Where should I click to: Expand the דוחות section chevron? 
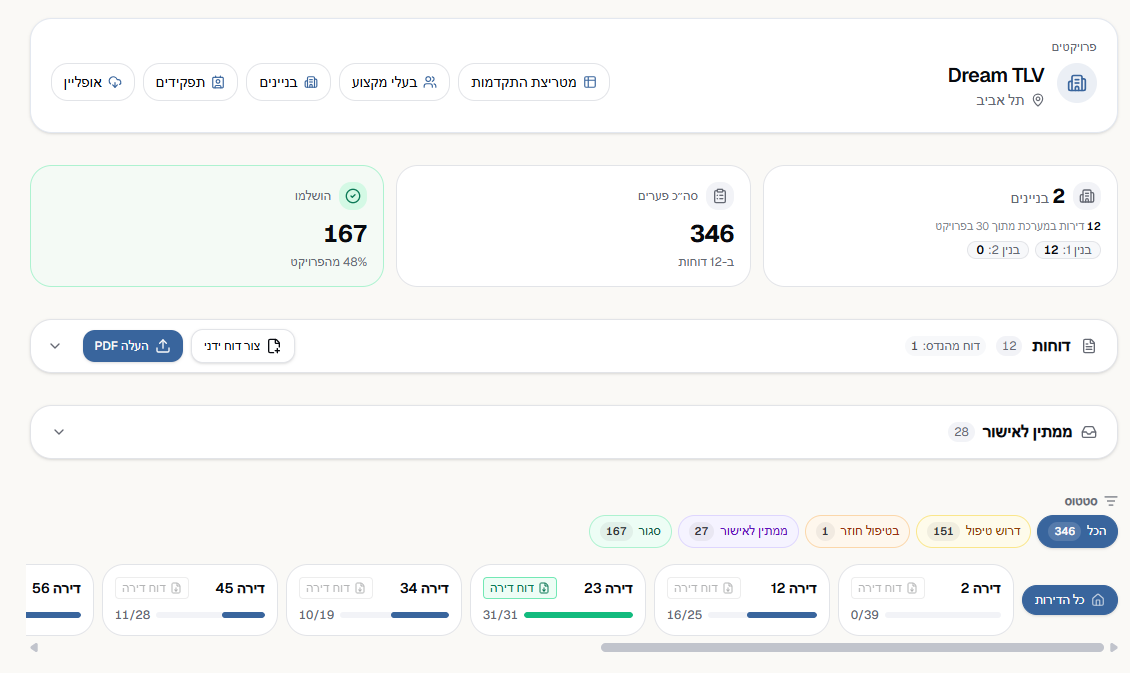pyautogui.click(x=55, y=346)
